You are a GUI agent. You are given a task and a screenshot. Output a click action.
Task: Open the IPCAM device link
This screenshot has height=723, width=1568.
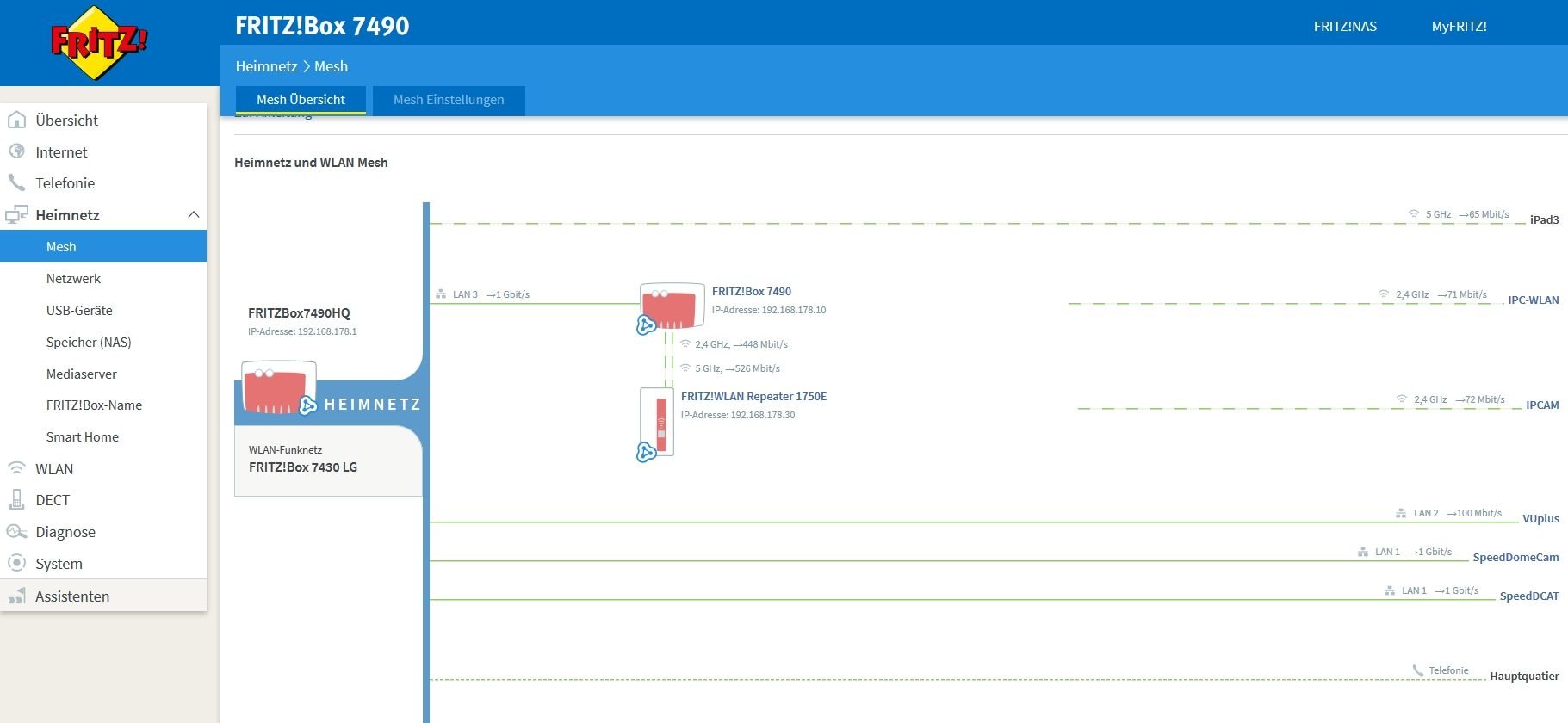[x=1542, y=405]
